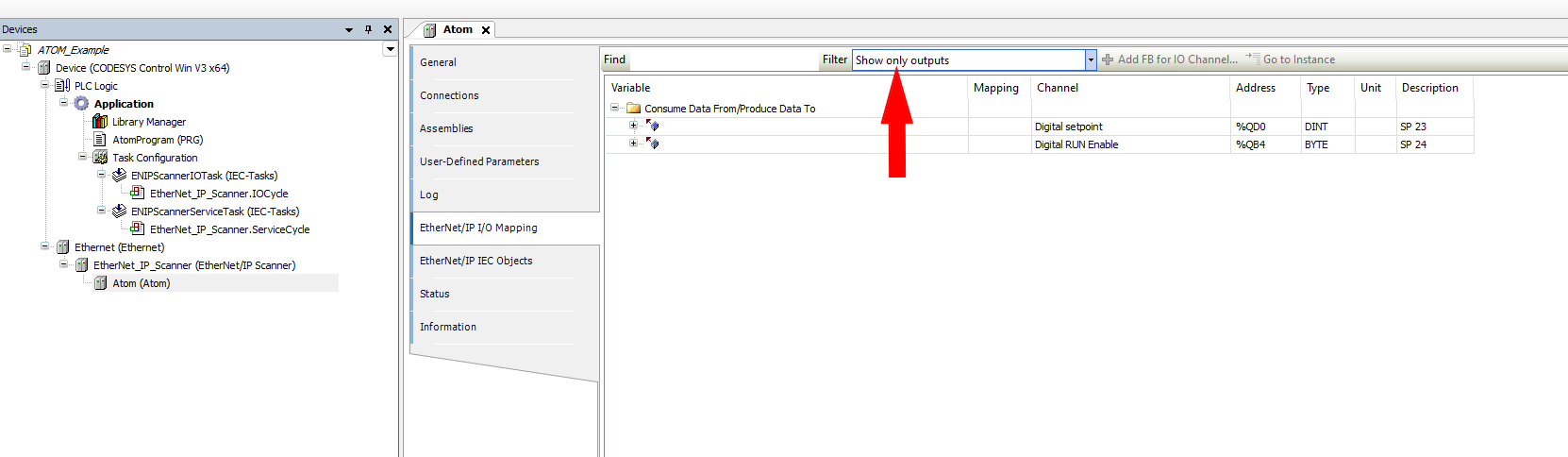The image size is (1568, 457).
Task: Expand the Digital setpoint variable row
Action: tap(634, 126)
